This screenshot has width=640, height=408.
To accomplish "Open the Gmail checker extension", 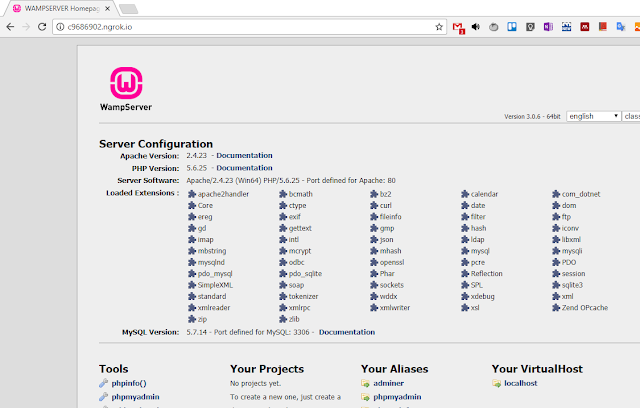I will 458,27.
